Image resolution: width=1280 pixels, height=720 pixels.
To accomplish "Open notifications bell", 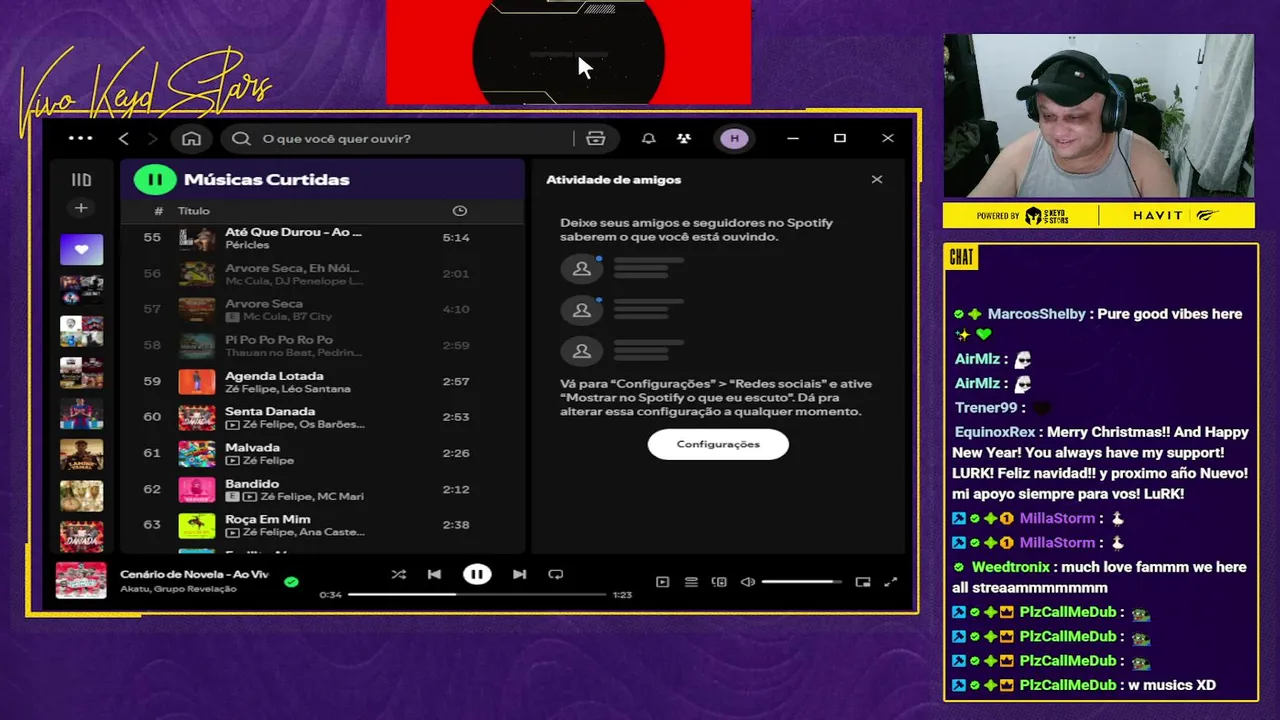I will [648, 138].
